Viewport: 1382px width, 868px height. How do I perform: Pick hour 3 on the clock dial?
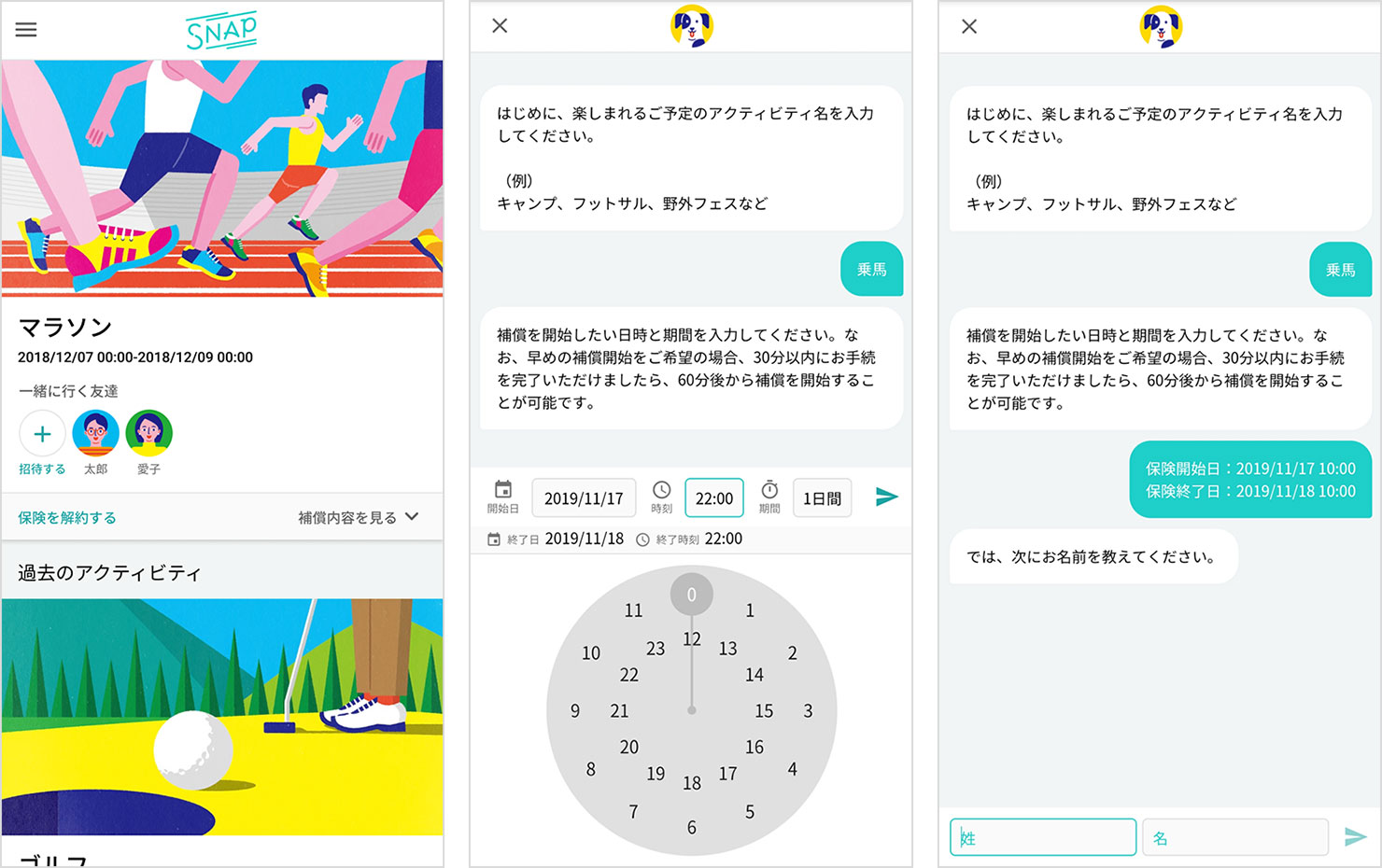(x=808, y=711)
